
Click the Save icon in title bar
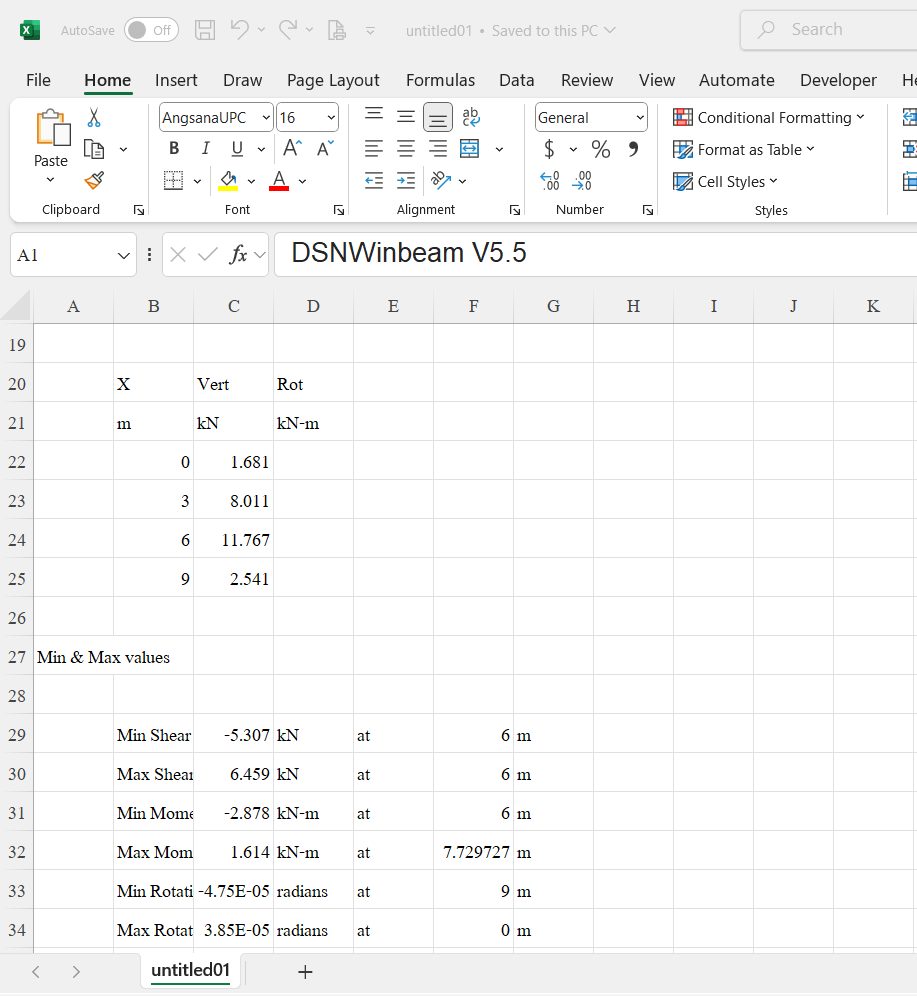coord(204,30)
